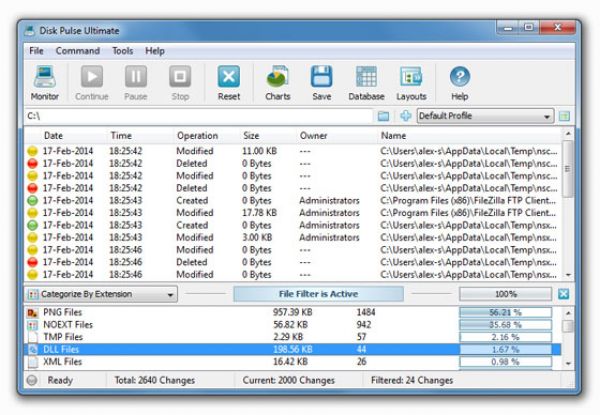Open the File menu
Image resolution: width=600 pixels, height=415 pixels.
pyautogui.click(x=36, y=50)
